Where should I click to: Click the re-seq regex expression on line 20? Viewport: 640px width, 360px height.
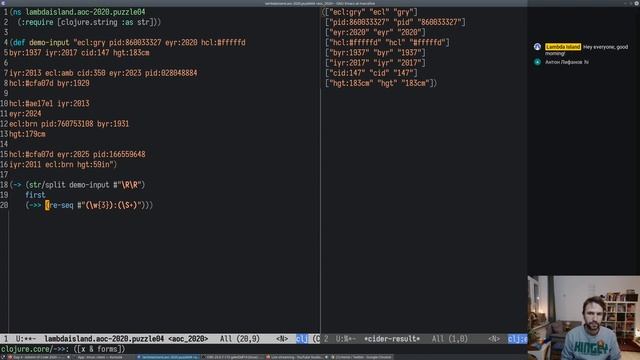coord(96,205)
